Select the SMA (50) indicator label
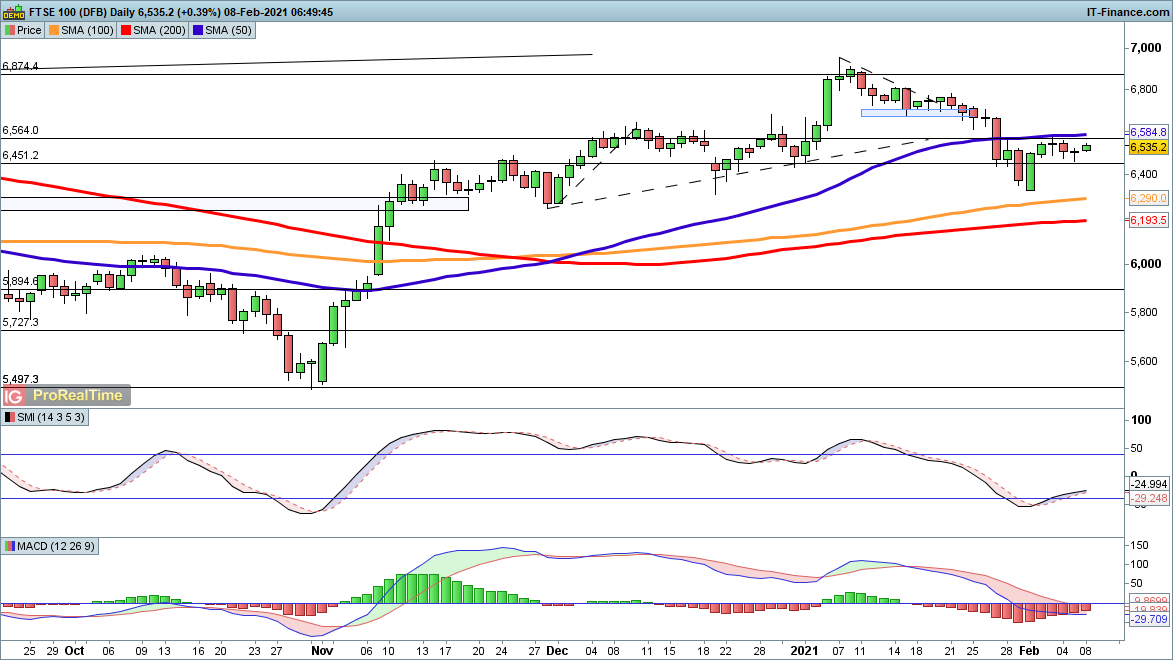 [228, 30]
